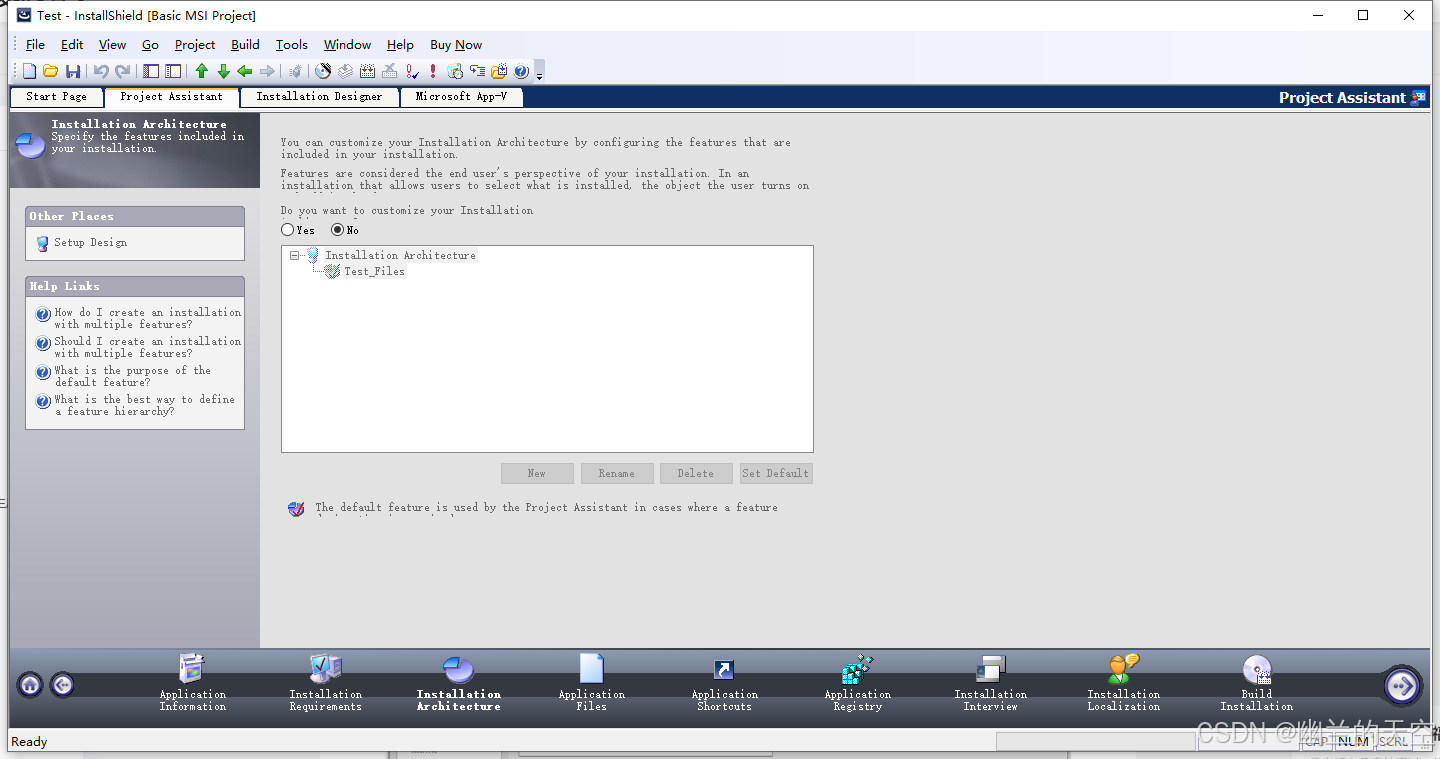Open the Build menu
The width and height of the screenshot is (1440, 759).
(x=245, y=45)
